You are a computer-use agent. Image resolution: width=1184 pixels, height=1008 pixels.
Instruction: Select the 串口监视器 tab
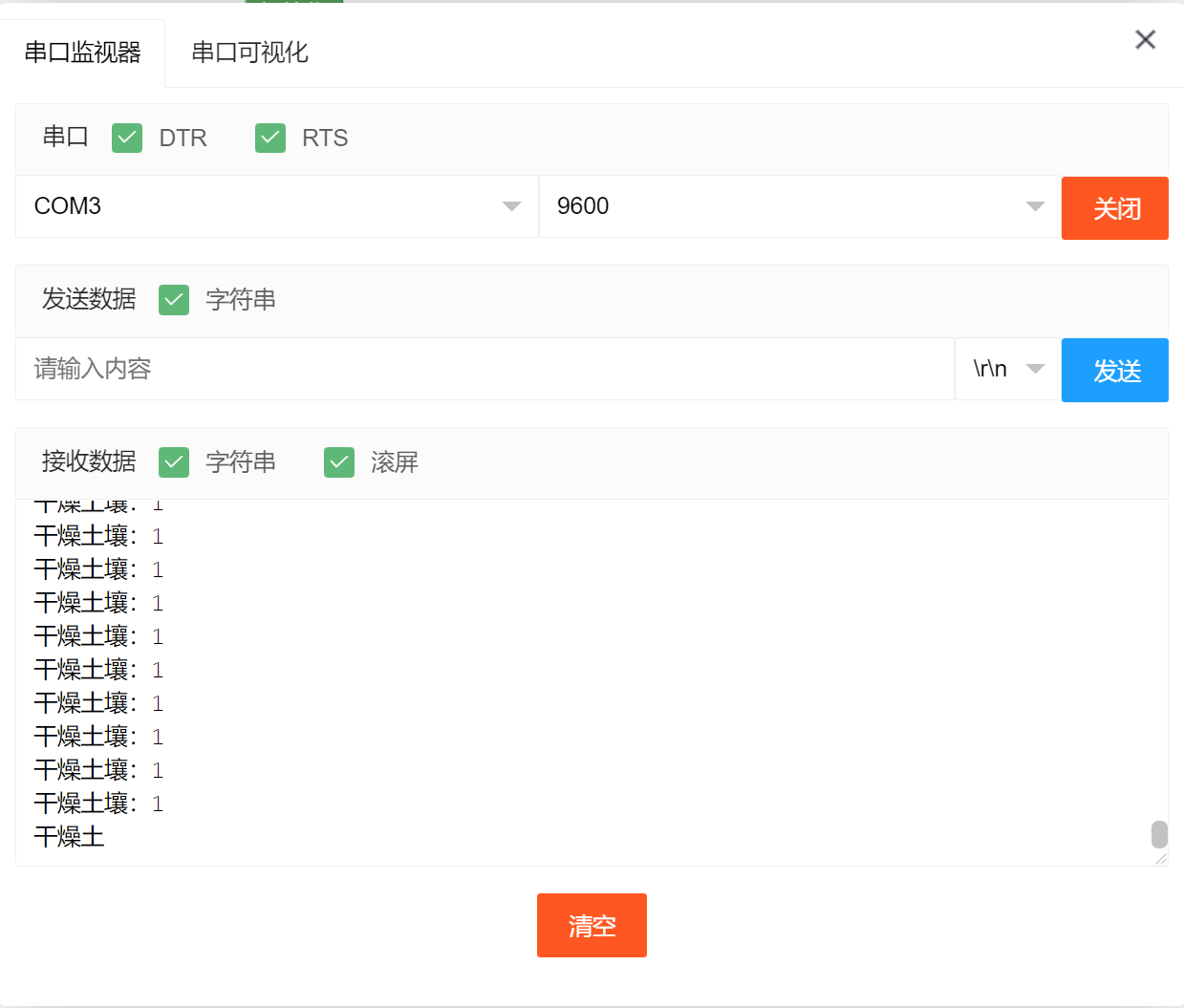tap(83, 53)
